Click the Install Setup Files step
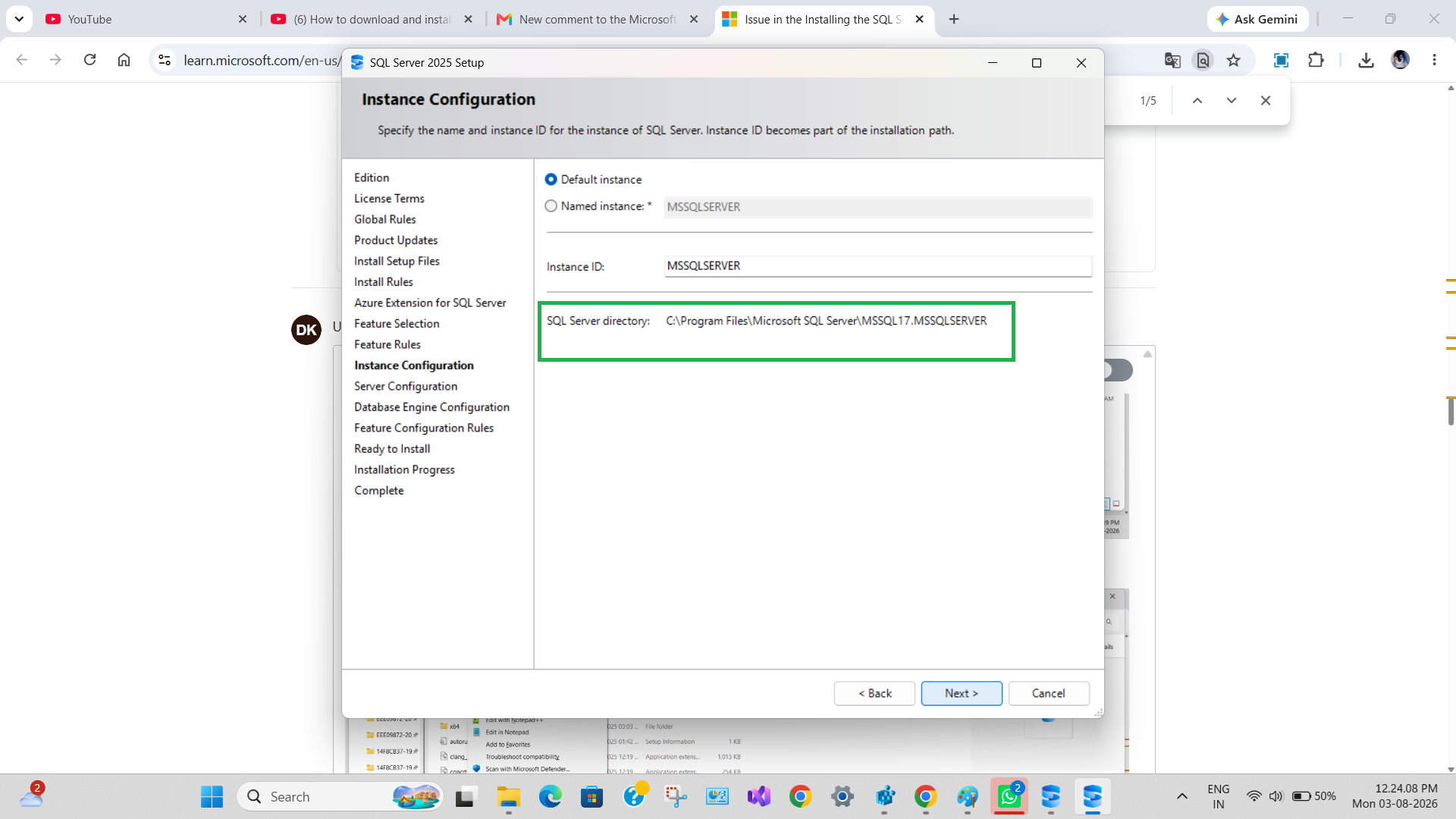 pyautogui.click(x=397, y=261)
